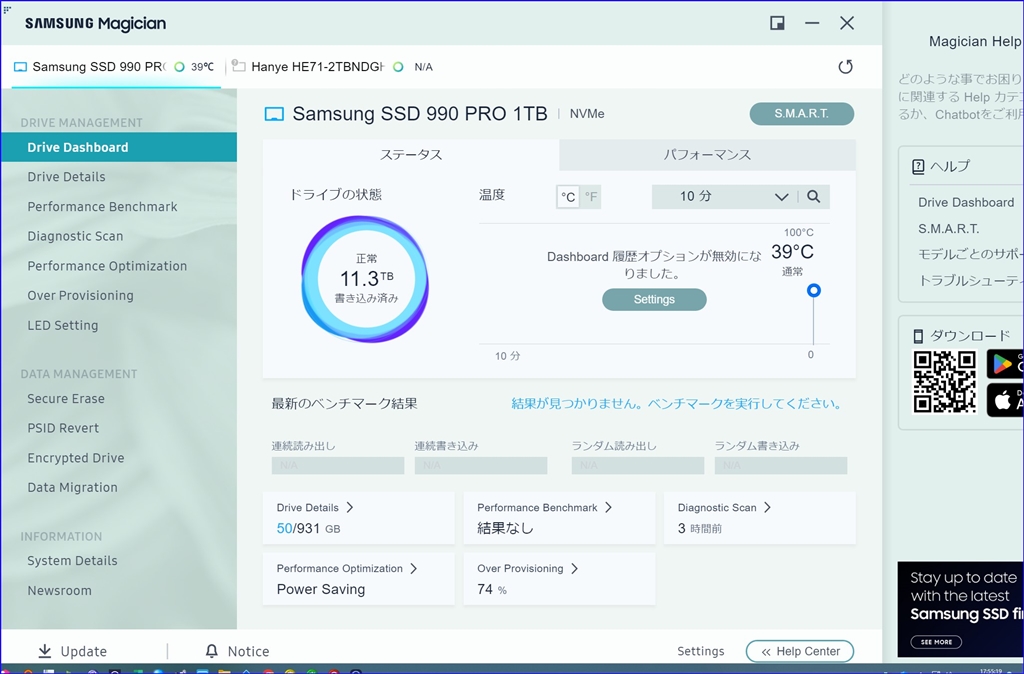Viewport: 1024px width, 674px height.
Task: Click the temperature graph point marker
Action: click(813, 291)
